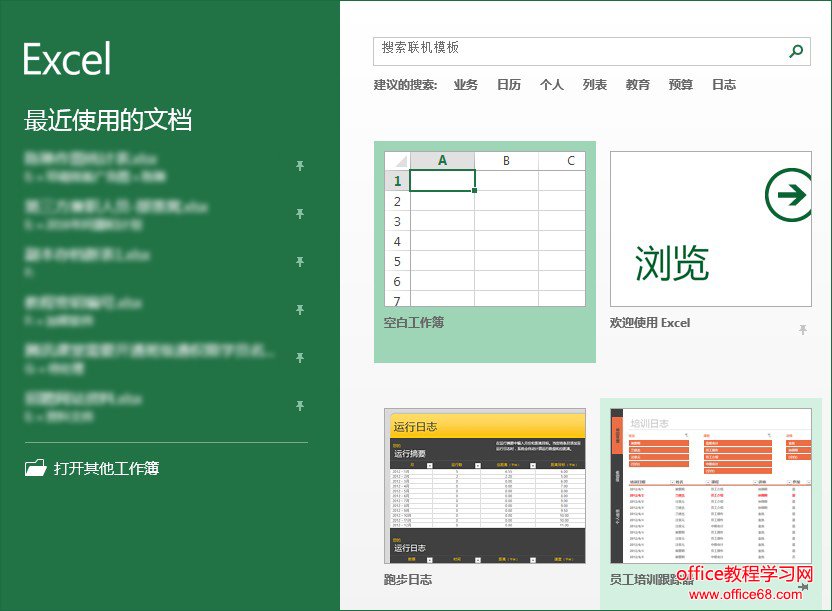Select the 教育 suggested search
832x611 pixels.
[638, 85]
